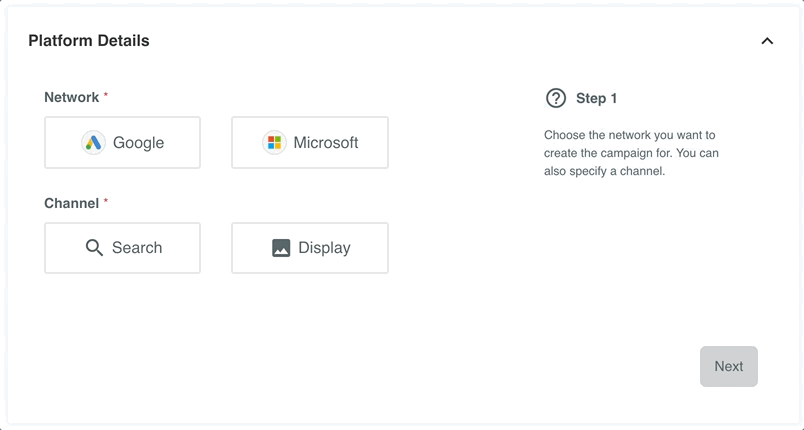
Task: Click the red asterisk beside Network
Action: click(106, 95)
